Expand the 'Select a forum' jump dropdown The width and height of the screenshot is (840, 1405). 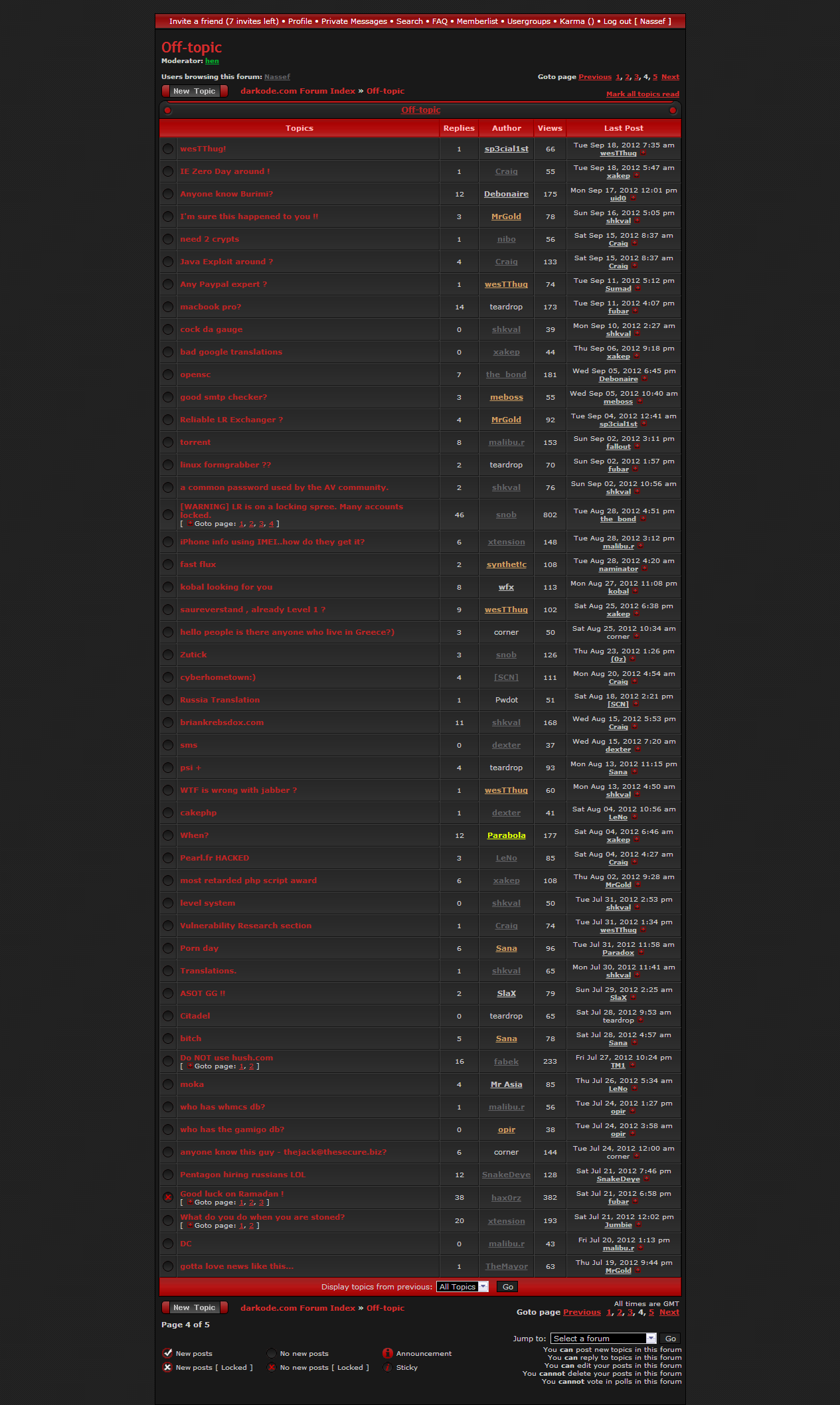pyautogui.click(x=604, y=1339)
